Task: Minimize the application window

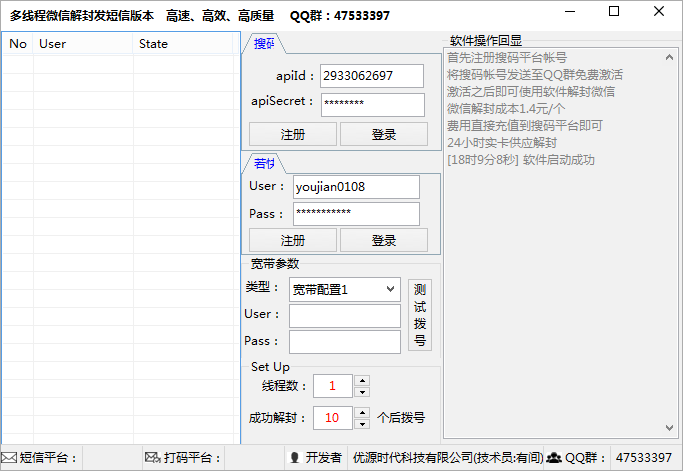Action: coord(570,12)
